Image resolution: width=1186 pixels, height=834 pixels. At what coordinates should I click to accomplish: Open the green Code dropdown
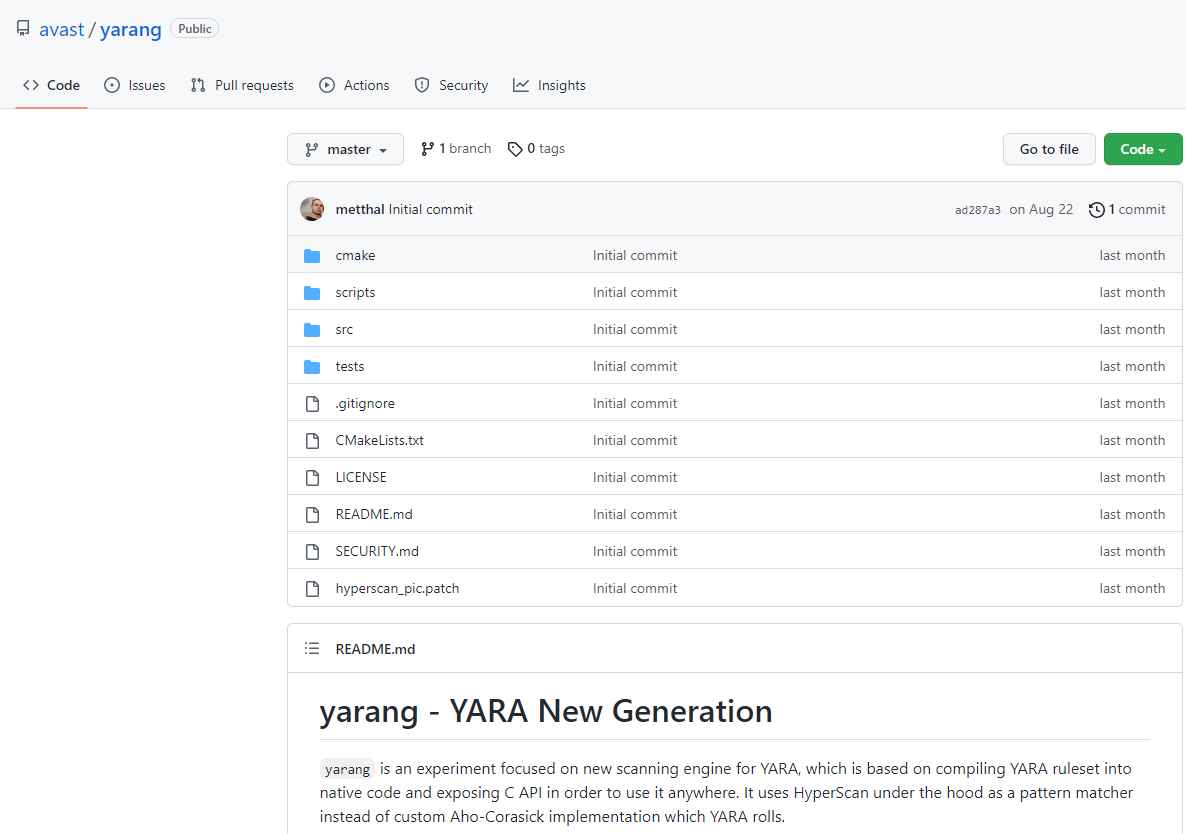pyautogui.click(x=1142, y=148)
